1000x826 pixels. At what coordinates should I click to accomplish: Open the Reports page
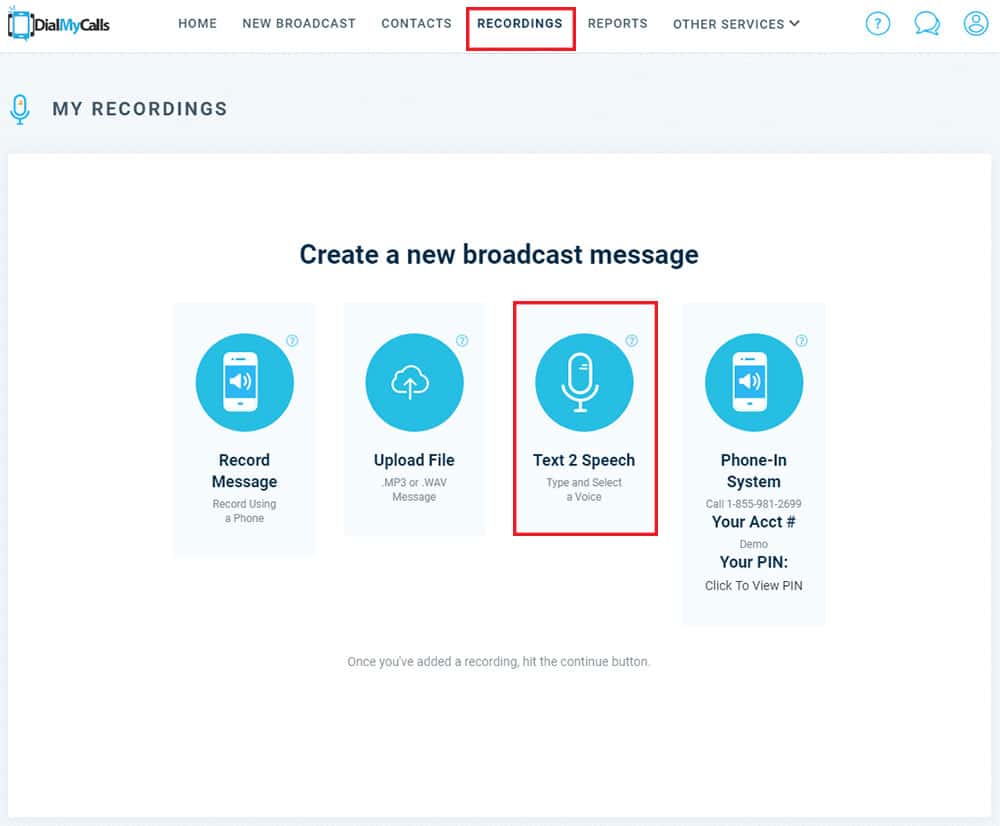tap(617, 24)
